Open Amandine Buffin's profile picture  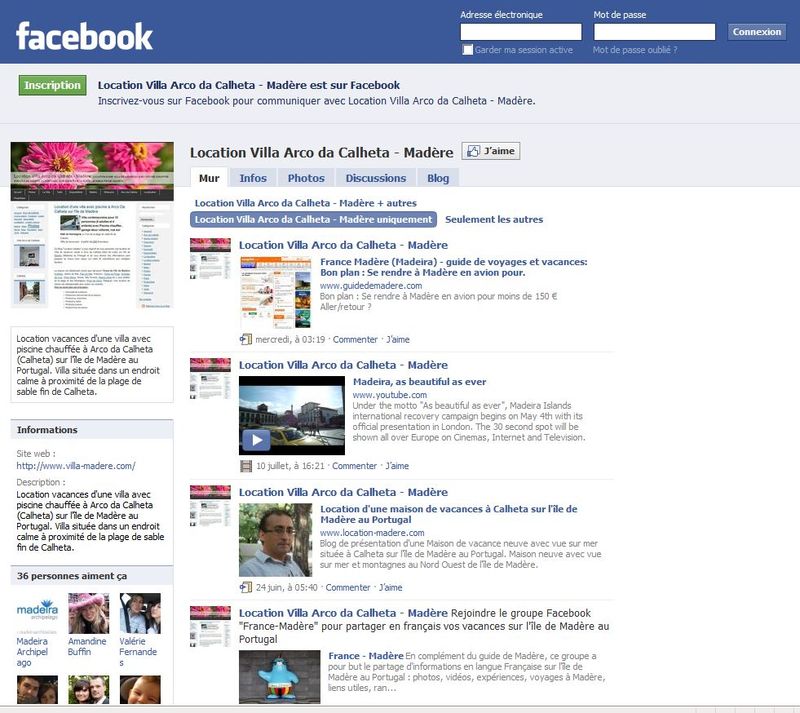click(89, 613)
